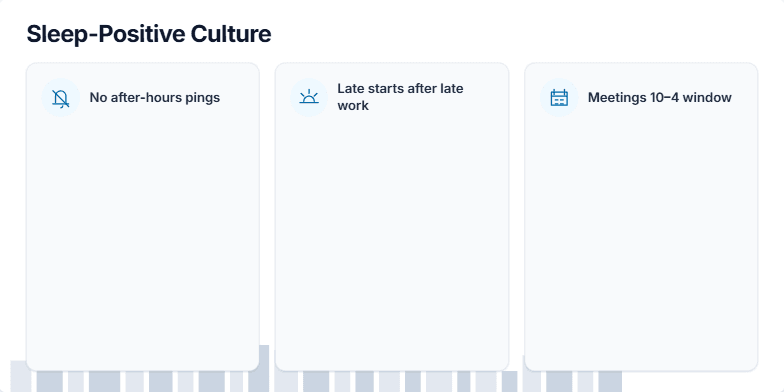Click the empty body of the Meetings 10–4 card
The width and height of the screenshot is (784, 392).
(641, 240)
